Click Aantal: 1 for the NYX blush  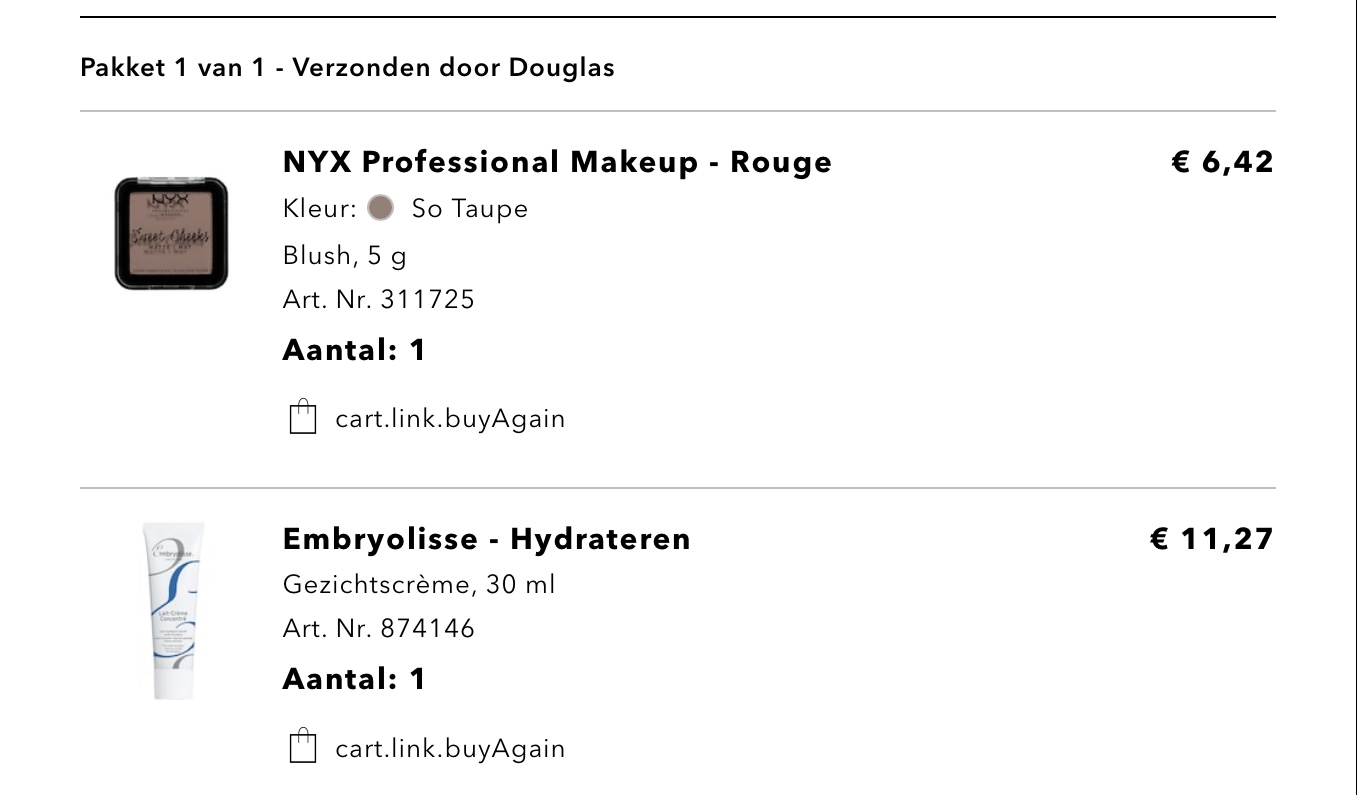(x=355, y=350)
